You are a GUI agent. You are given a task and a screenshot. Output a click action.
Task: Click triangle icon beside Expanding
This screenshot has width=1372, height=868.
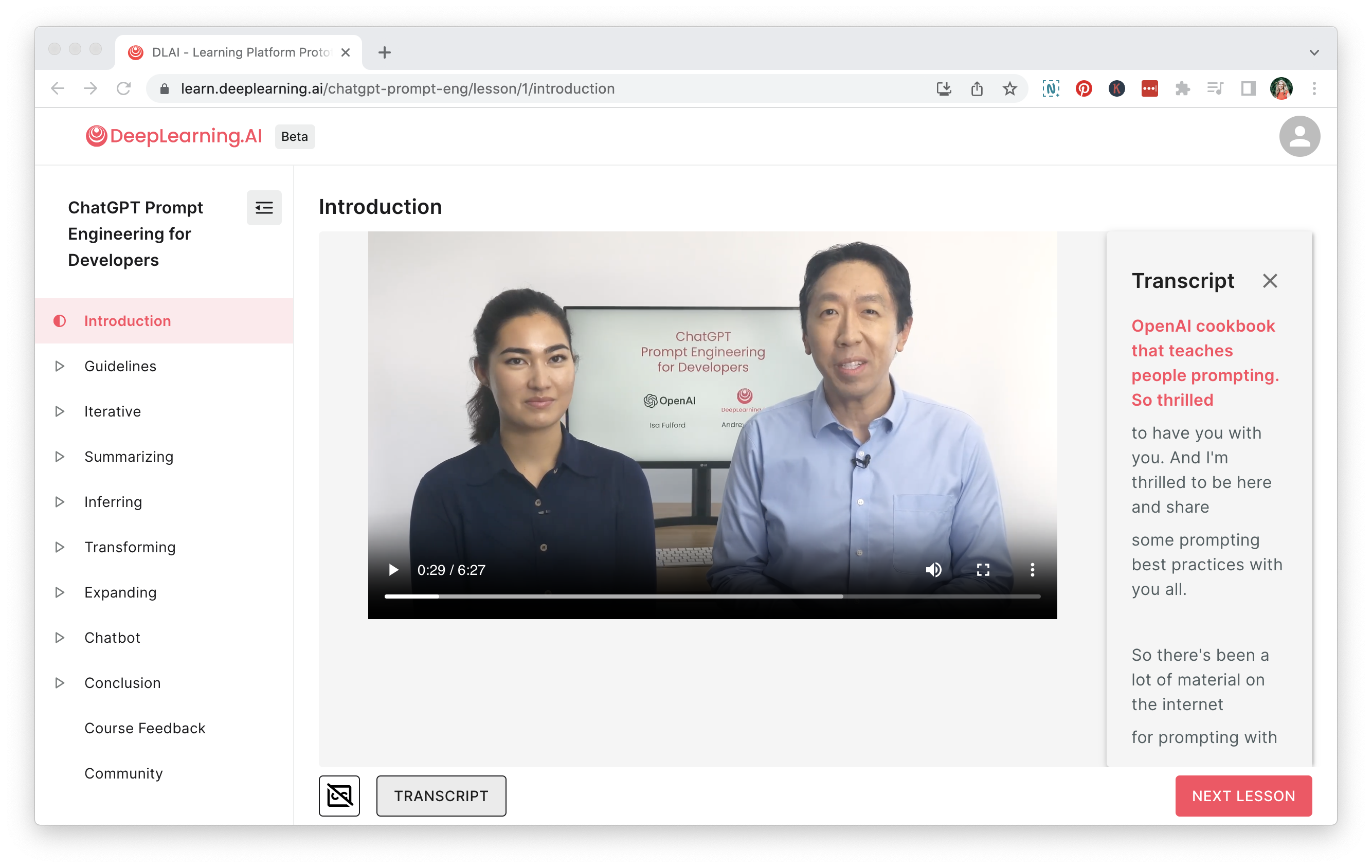(x=59, y=592)
